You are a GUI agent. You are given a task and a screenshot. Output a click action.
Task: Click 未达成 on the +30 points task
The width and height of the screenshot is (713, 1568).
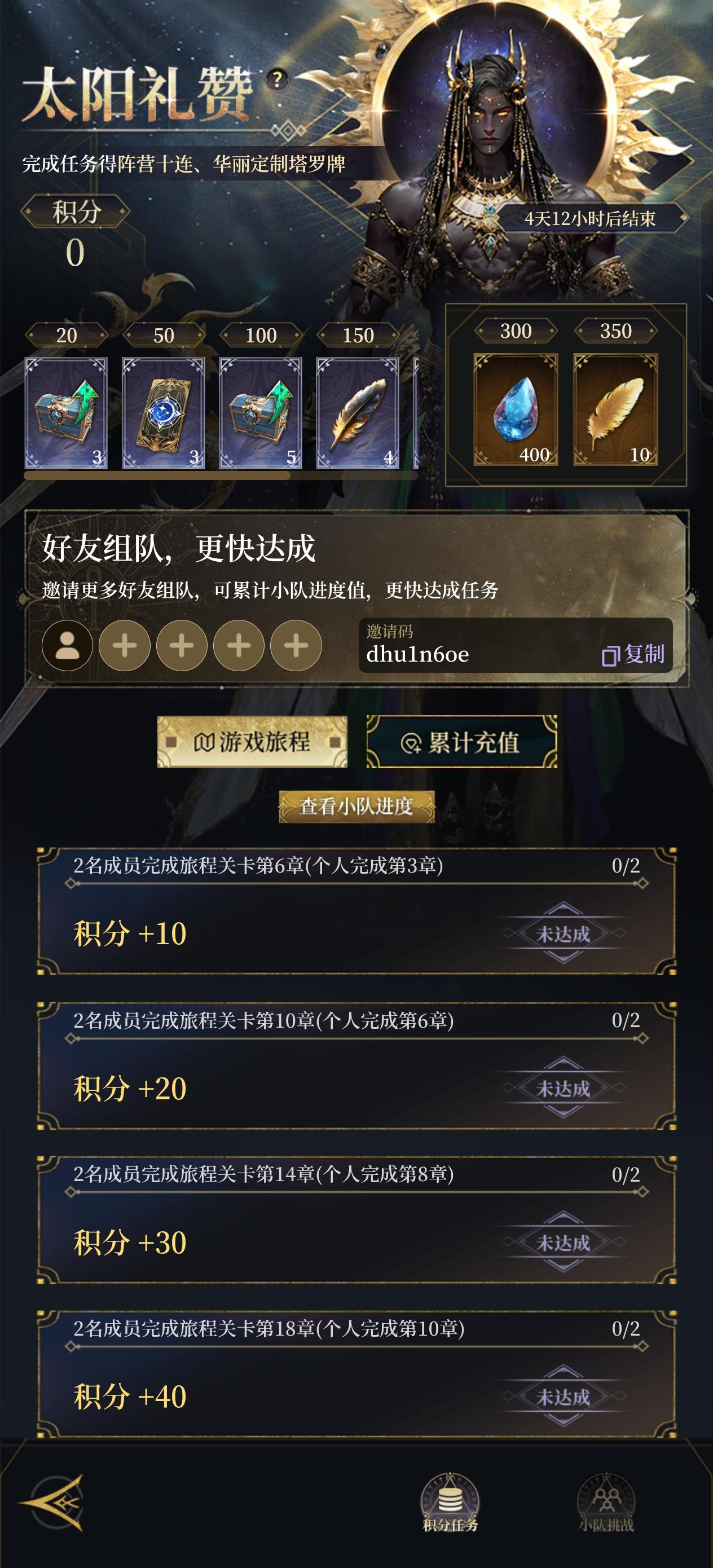[563, 1243]
